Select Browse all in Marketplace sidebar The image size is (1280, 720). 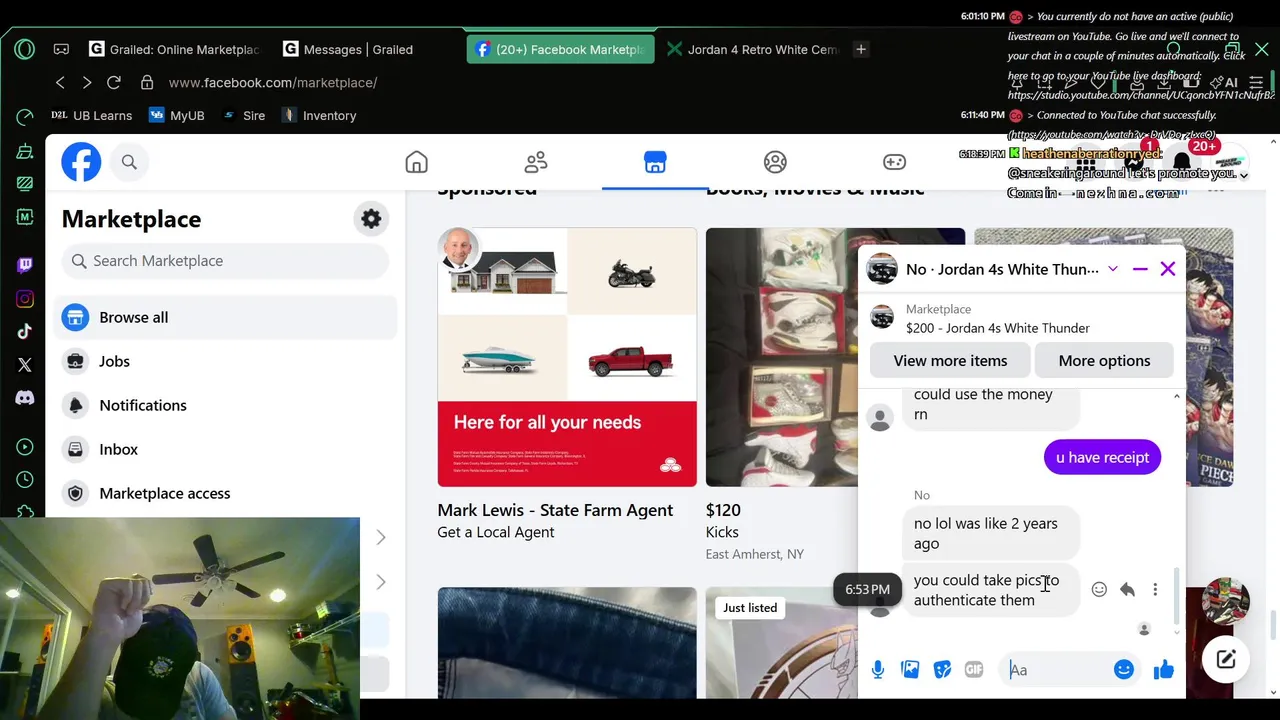coord(226,317)
